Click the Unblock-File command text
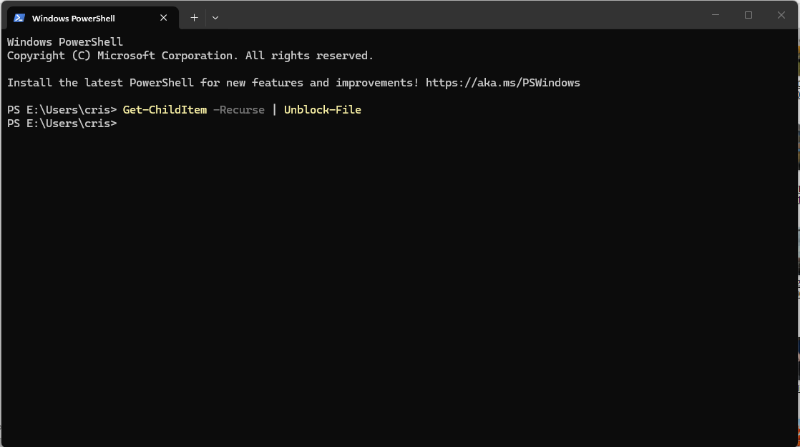This screenshot has width=800, height=447. click(x=322, y=110)
